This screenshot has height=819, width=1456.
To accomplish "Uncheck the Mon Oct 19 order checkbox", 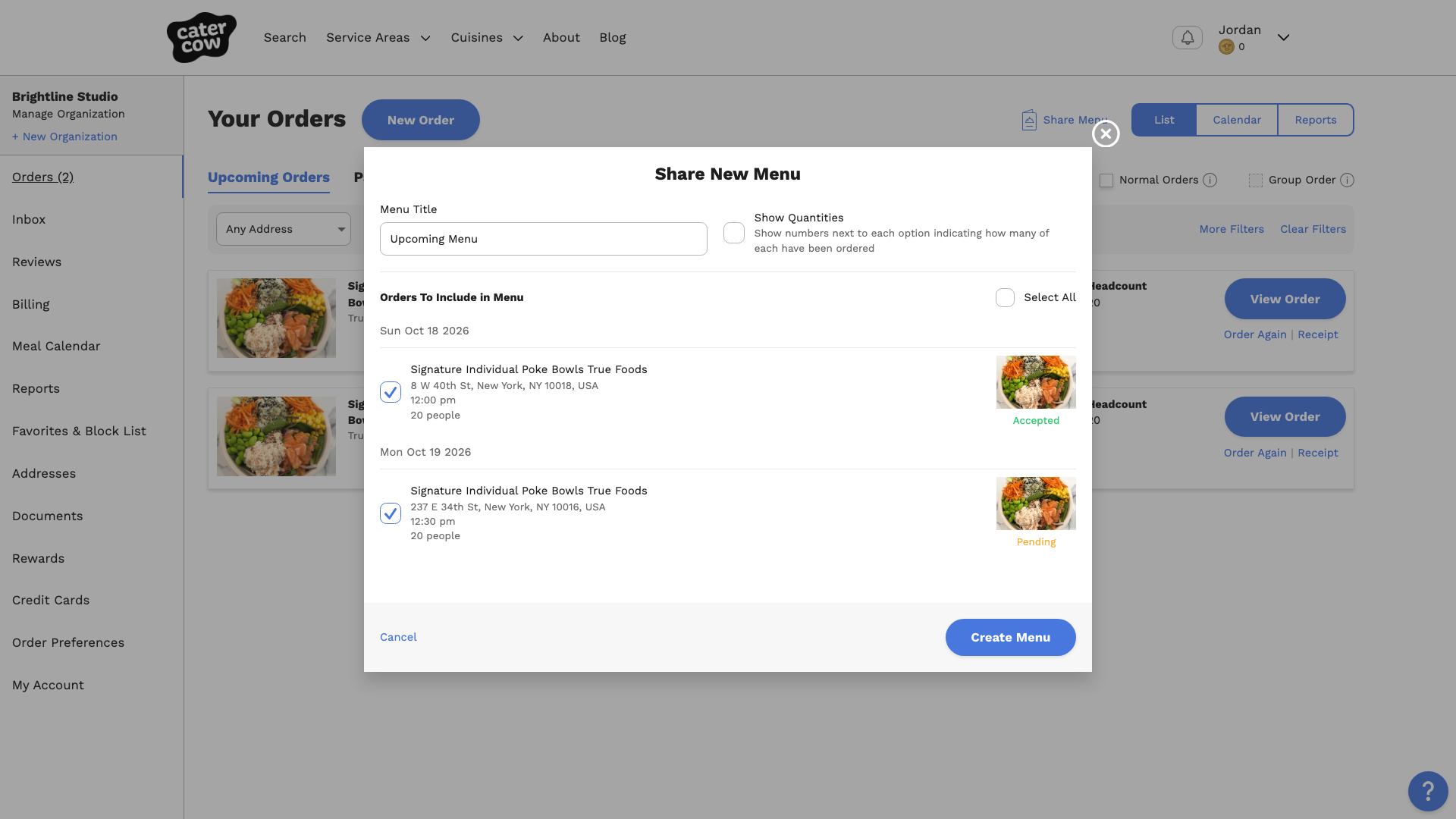I will click(x=391, y=513).
